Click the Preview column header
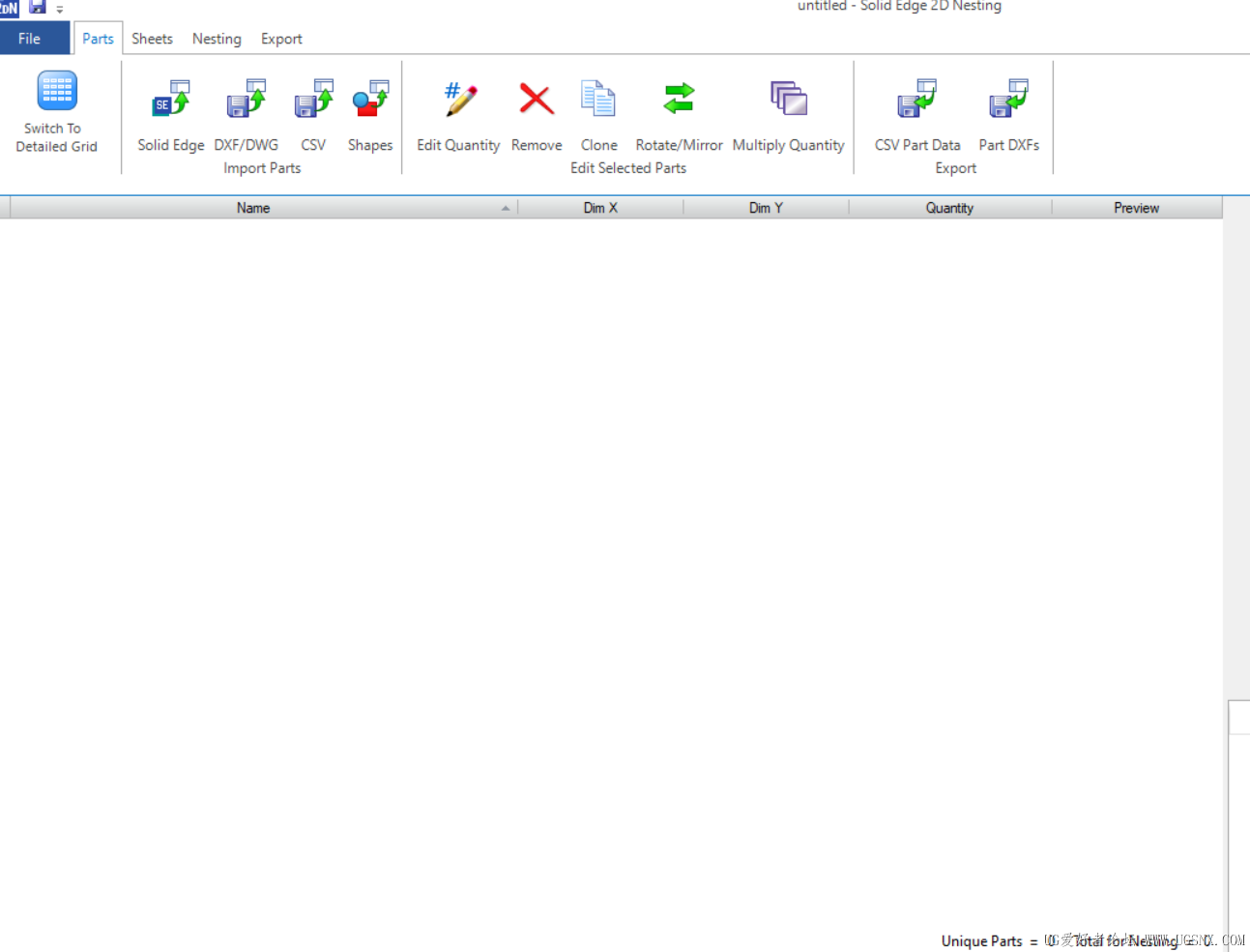 coord(1137,208)
